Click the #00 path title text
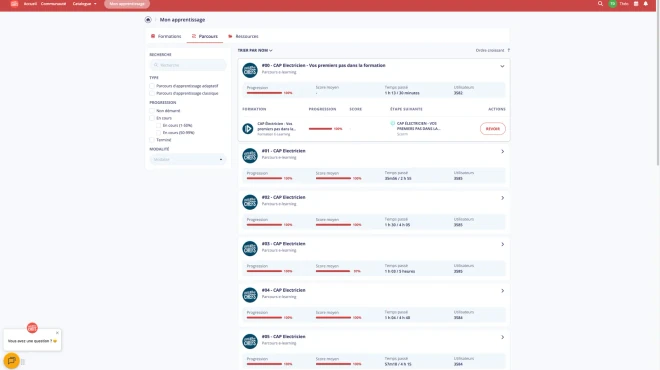Screen dimensions: 660x370 [323, 66]
